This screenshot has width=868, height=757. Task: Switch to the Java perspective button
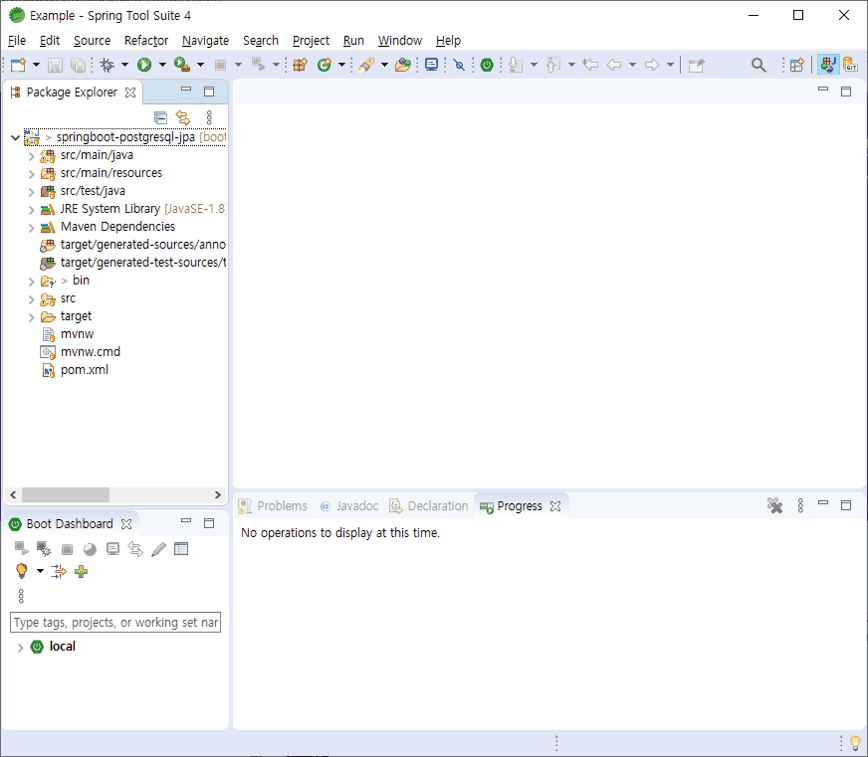click(x=828, y=65)
